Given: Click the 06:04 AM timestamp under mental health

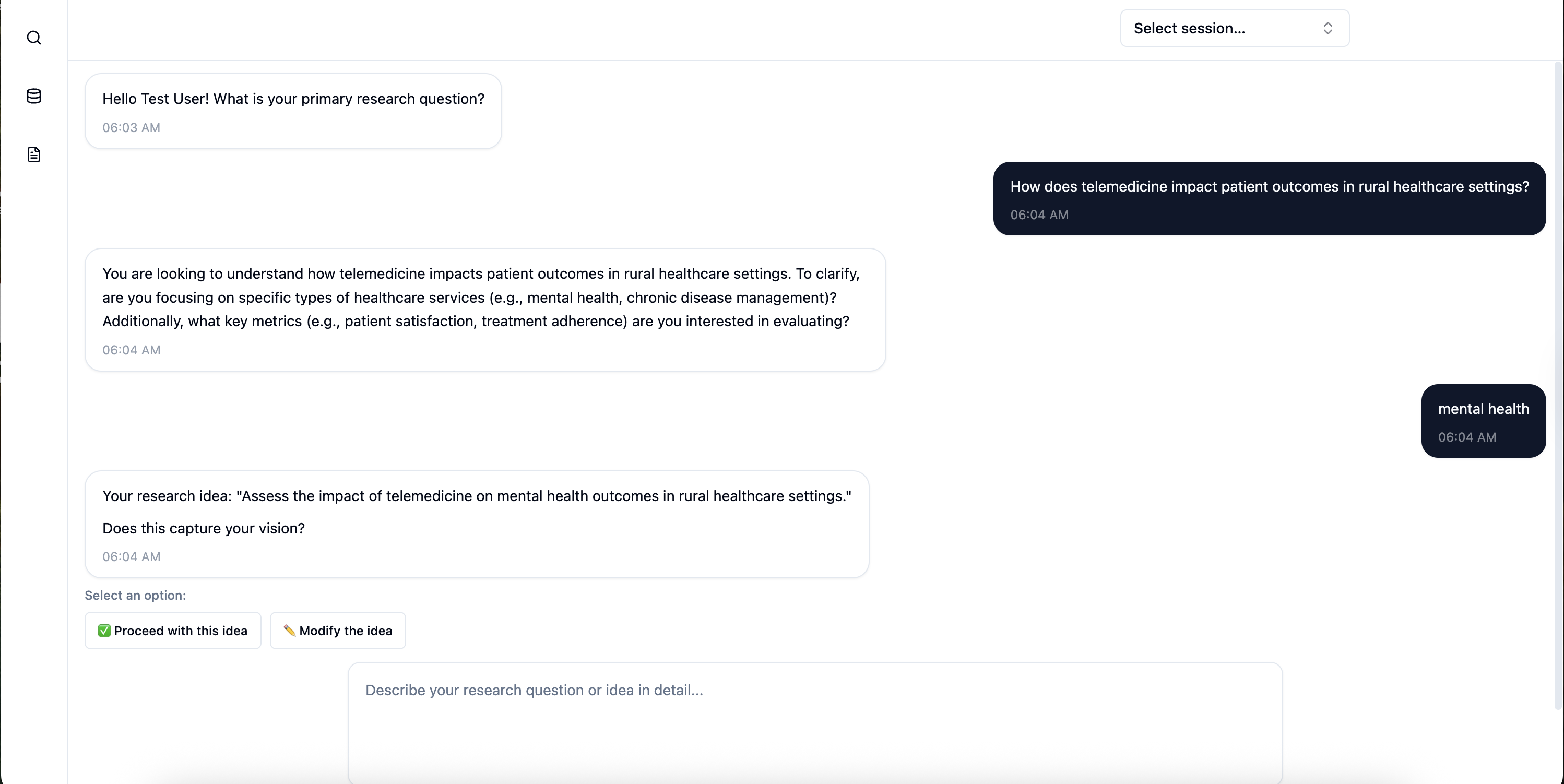Looking at the screenshot, I should (1467, 437).
